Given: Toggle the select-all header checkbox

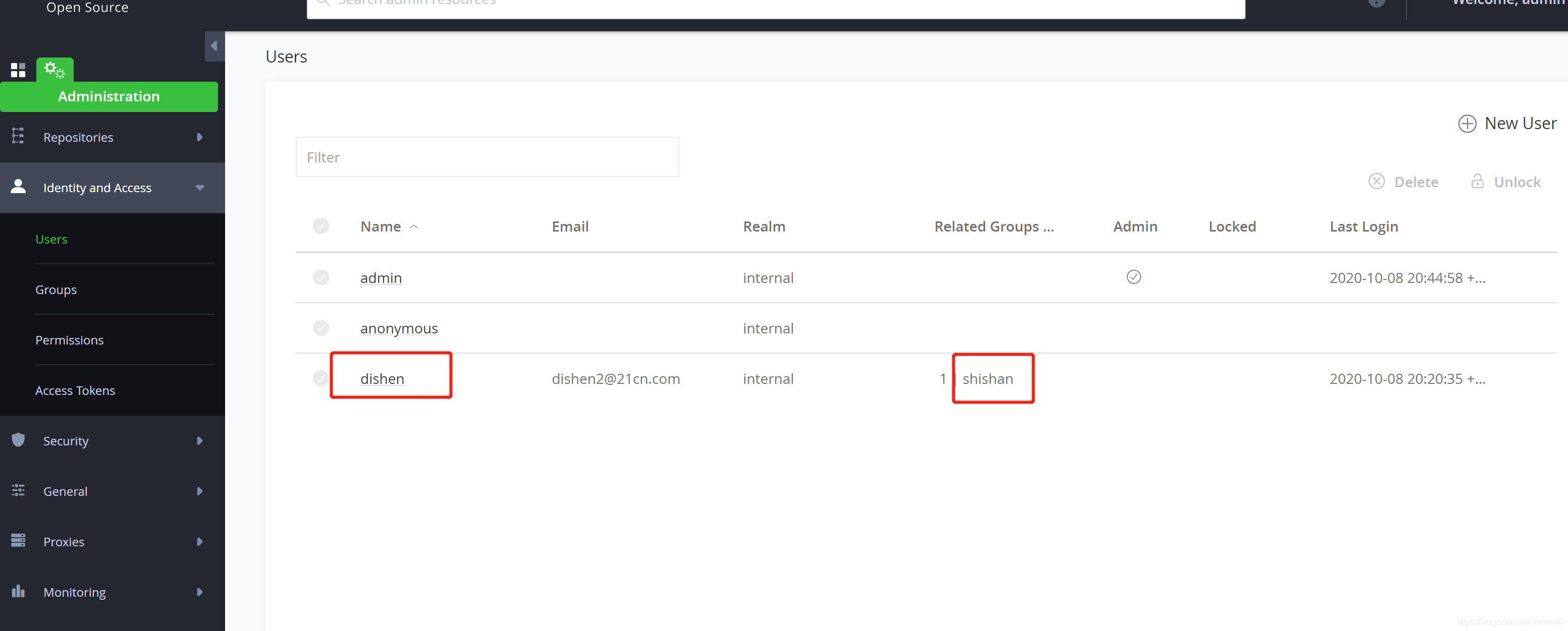Looking at the screenshot, I should pos(321,226).
